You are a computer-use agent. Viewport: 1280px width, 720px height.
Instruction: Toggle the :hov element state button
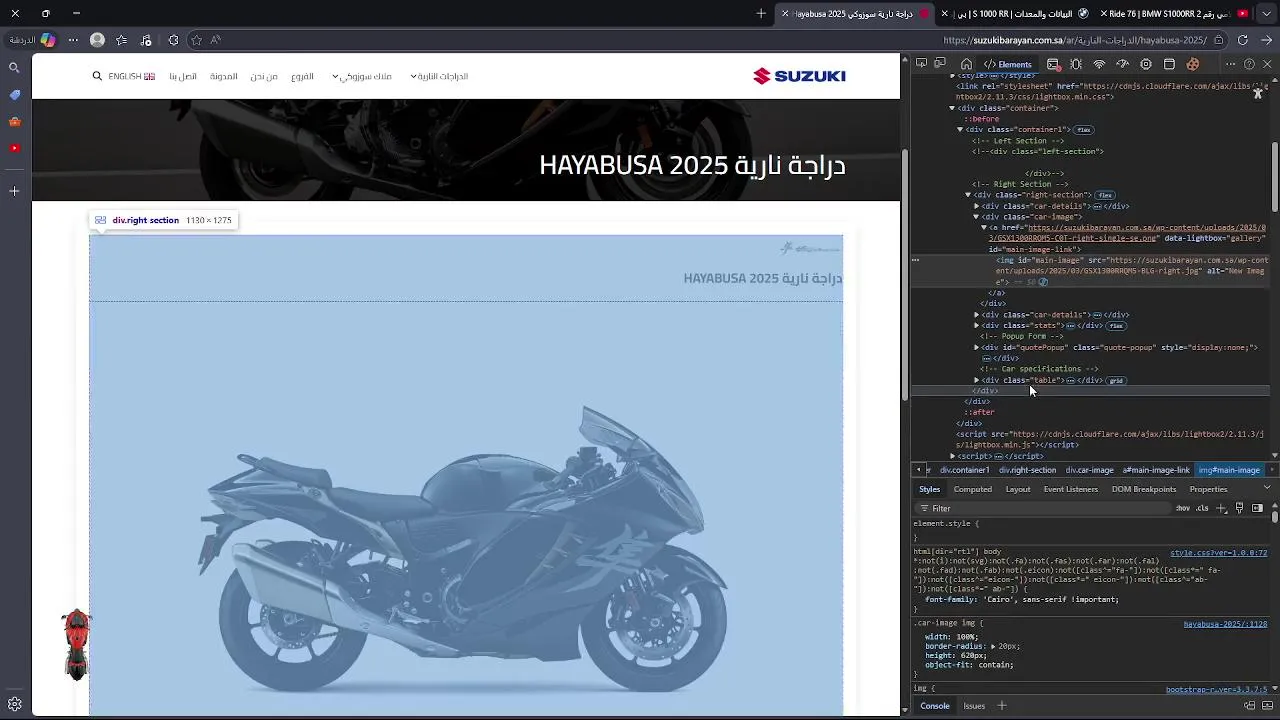pos(1183,508)
